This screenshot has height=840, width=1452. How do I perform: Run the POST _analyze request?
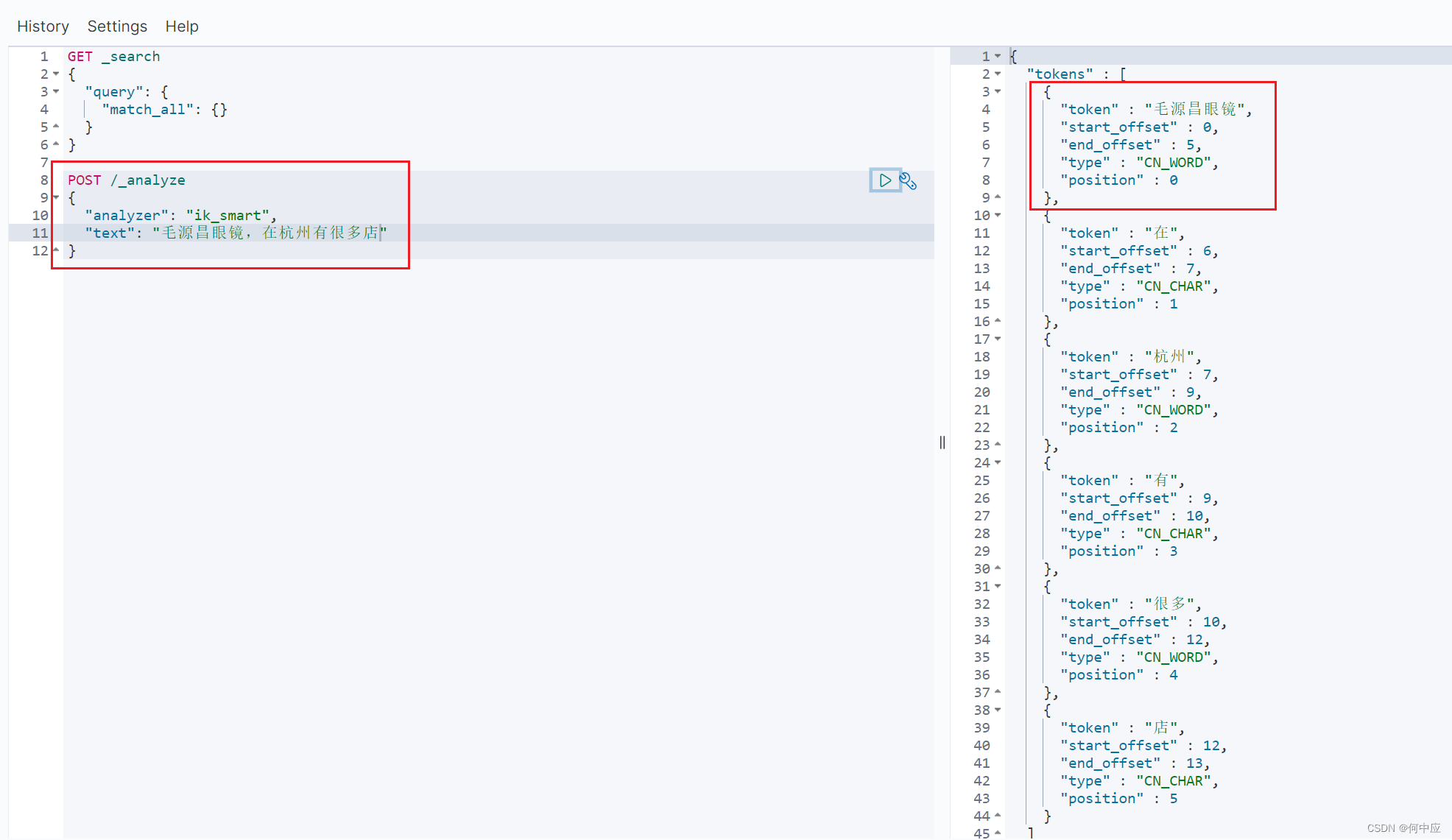[885, 180]
